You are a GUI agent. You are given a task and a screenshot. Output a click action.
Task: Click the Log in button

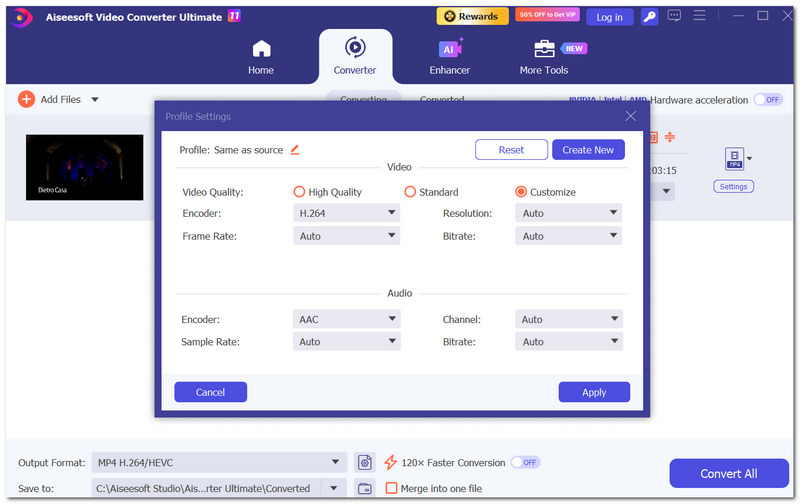(x=610, y=17)
